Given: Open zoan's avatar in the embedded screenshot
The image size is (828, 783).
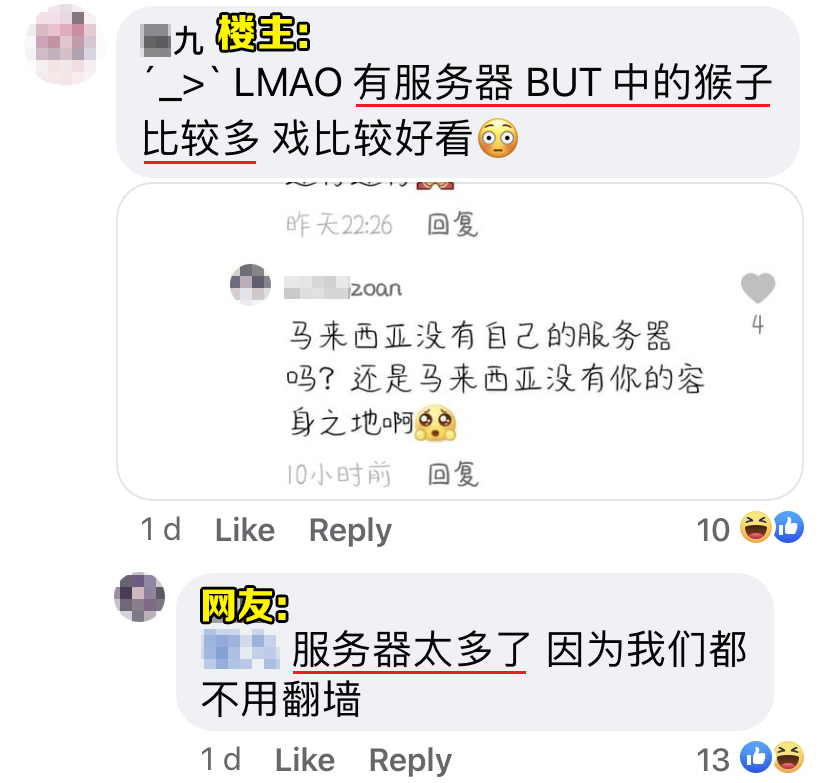Looking at the screenshot, I should coord(250,285).
